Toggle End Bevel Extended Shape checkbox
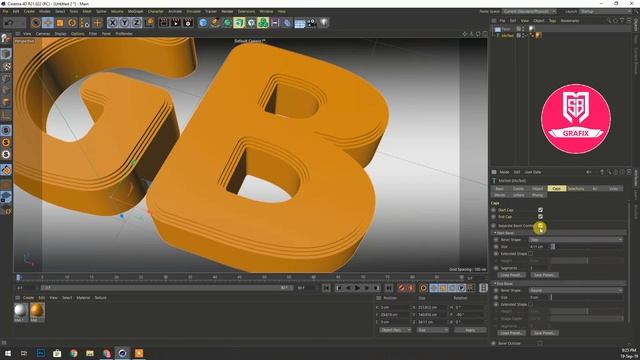Image resolution: width=640 pixels, height=360 pixels. point(531,304)
